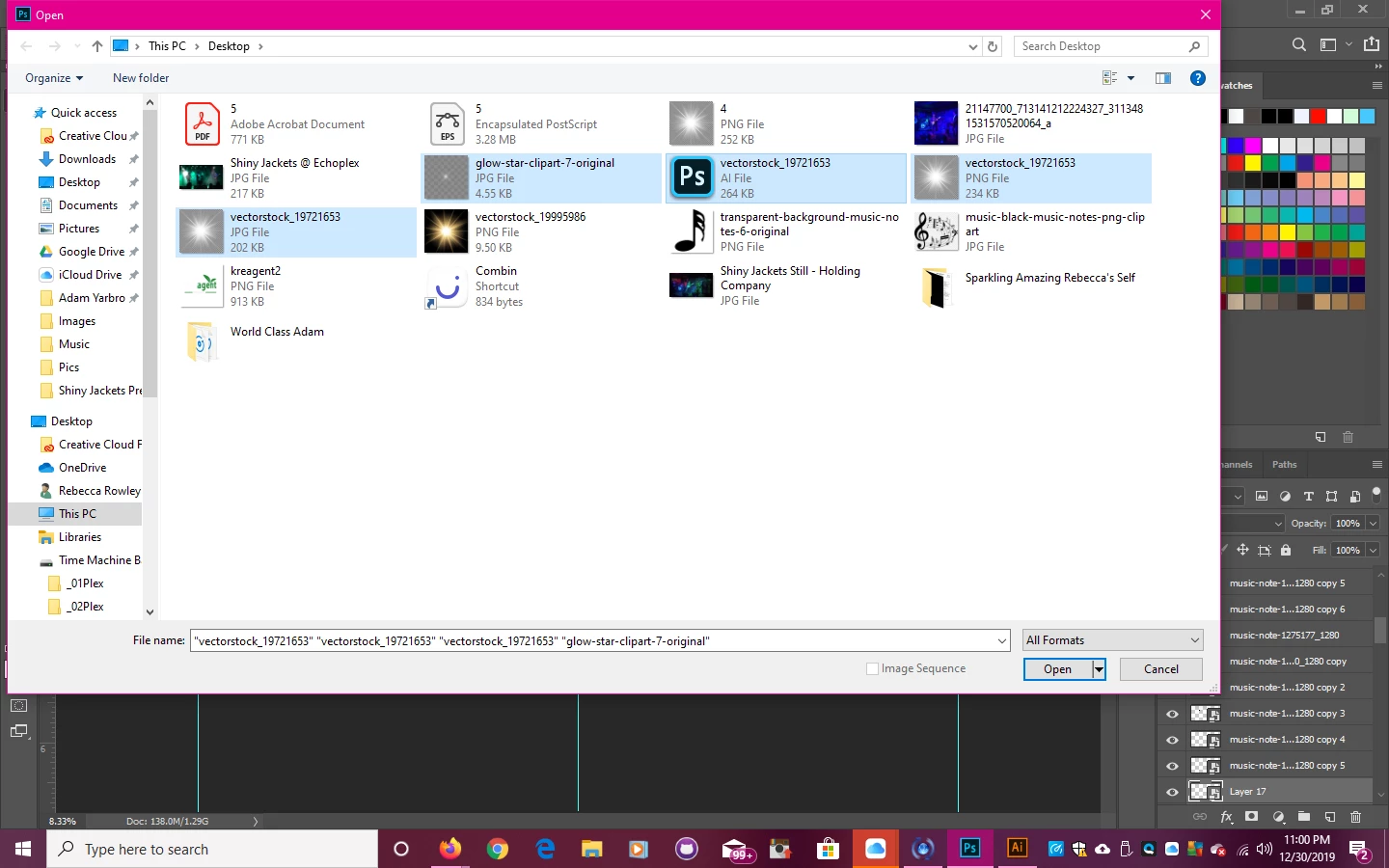
Task: Click the Photoshop search magnifier icon
Action: (x=1299, y=44)
